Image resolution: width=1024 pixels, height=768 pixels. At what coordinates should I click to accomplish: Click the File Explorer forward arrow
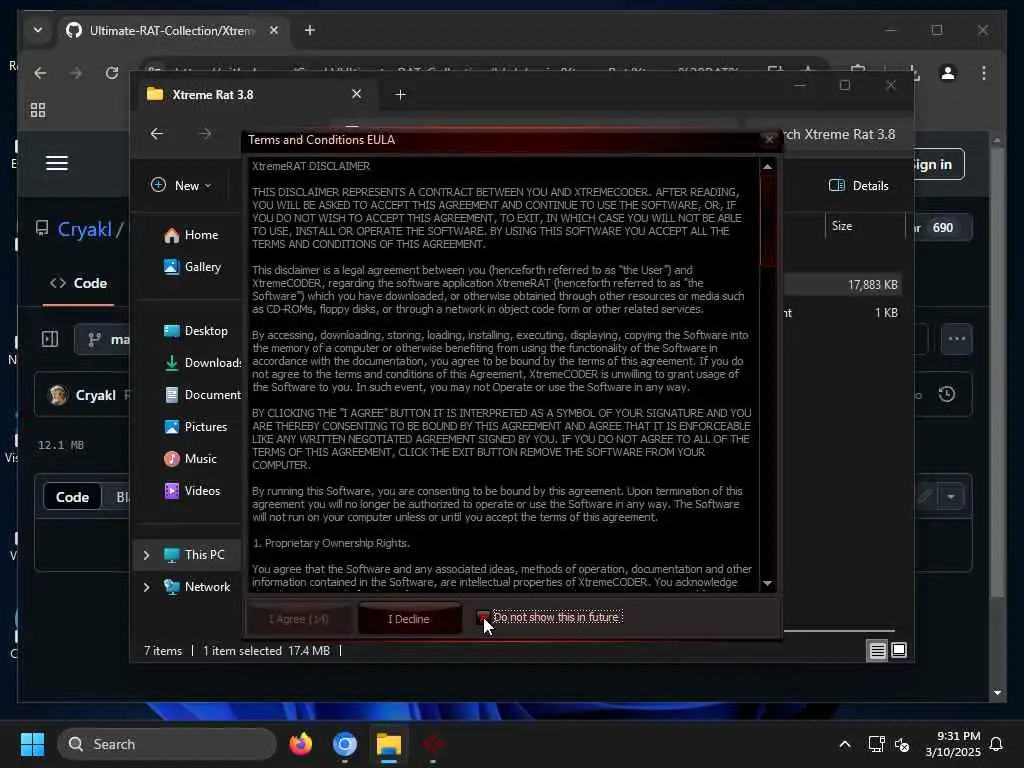click(205, 134)
